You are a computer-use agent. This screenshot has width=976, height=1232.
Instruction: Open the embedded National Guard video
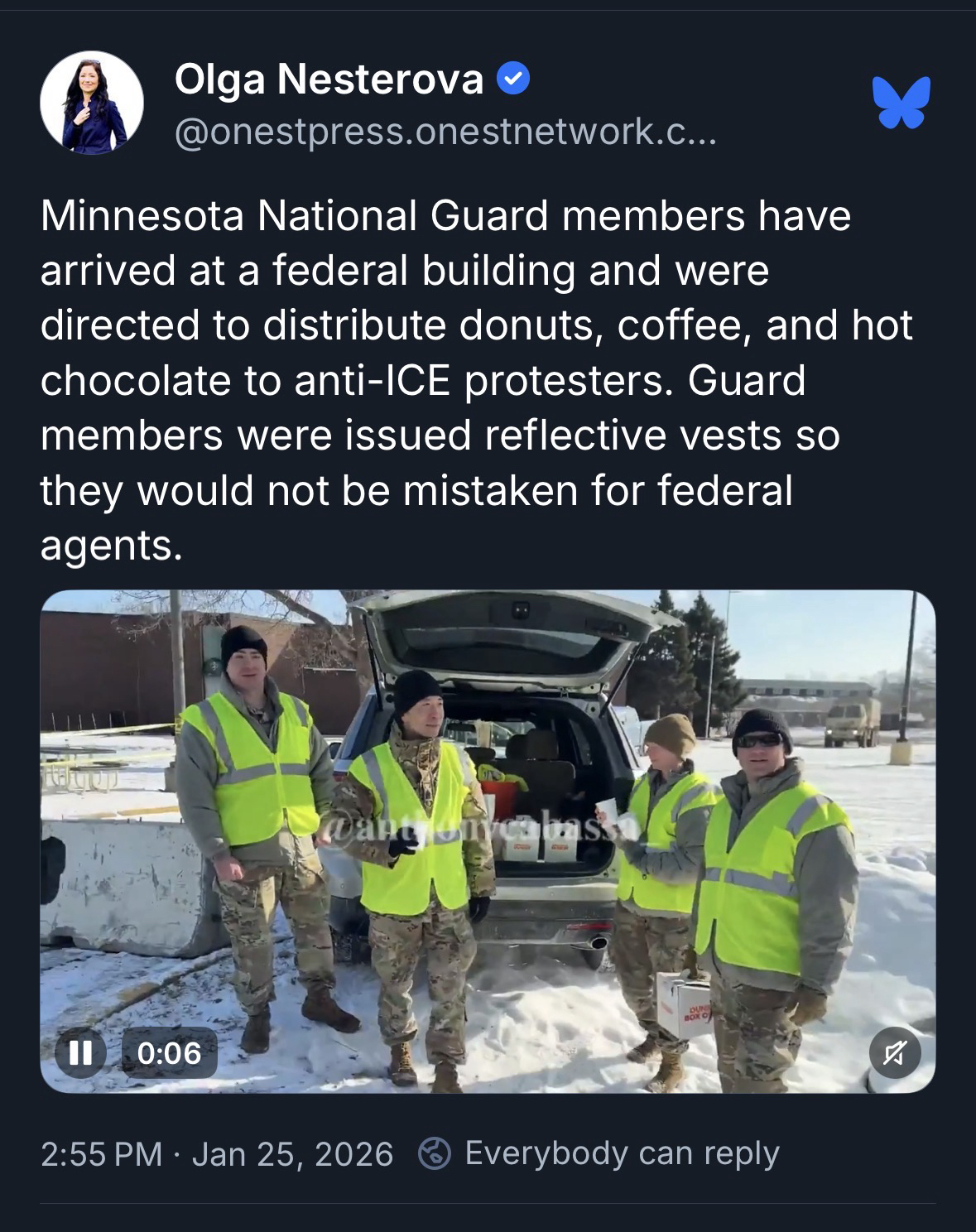coord(488,841)
